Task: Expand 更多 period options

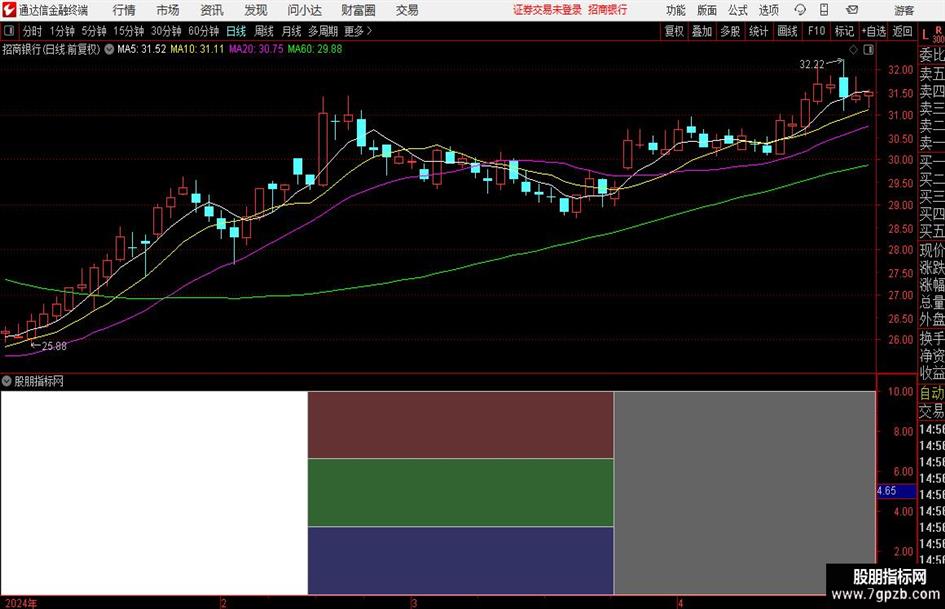Action: point(358,31)
